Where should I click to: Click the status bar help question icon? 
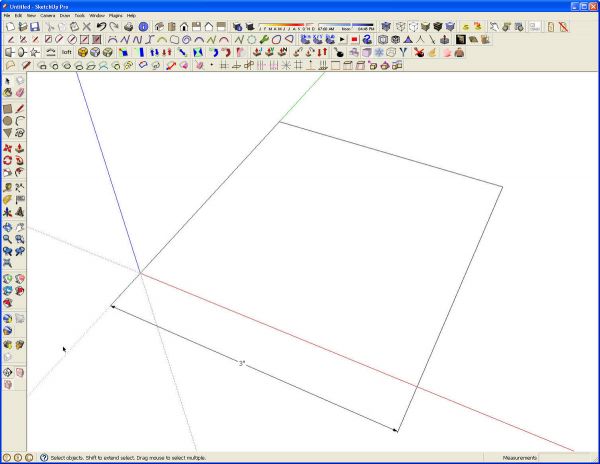[x=44, y=457]
